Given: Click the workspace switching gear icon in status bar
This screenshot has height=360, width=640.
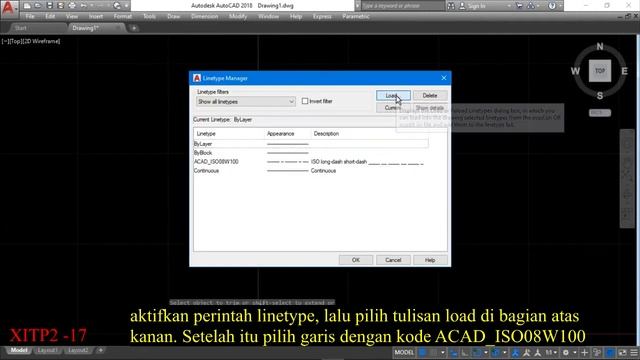Looking at the screenshot, I should coord(566,352).
